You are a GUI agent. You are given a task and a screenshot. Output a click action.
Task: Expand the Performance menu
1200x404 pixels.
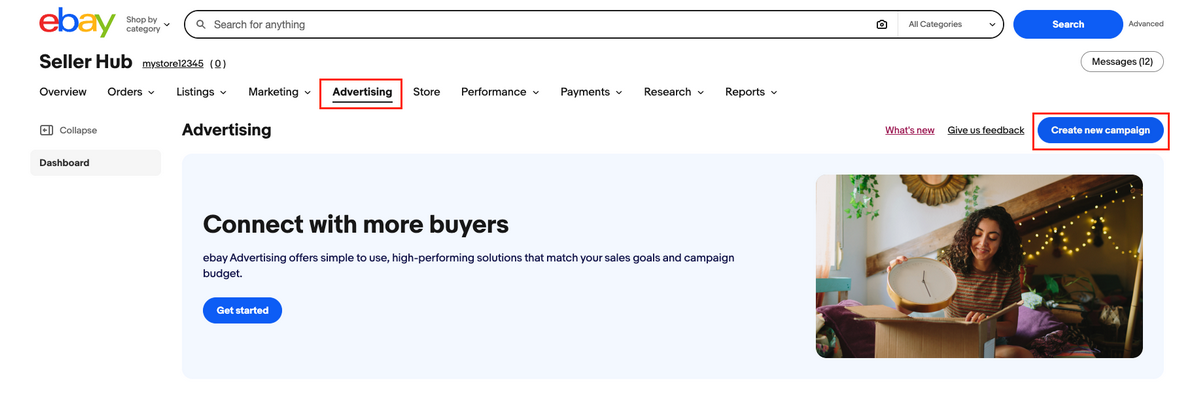coord(500,92)
